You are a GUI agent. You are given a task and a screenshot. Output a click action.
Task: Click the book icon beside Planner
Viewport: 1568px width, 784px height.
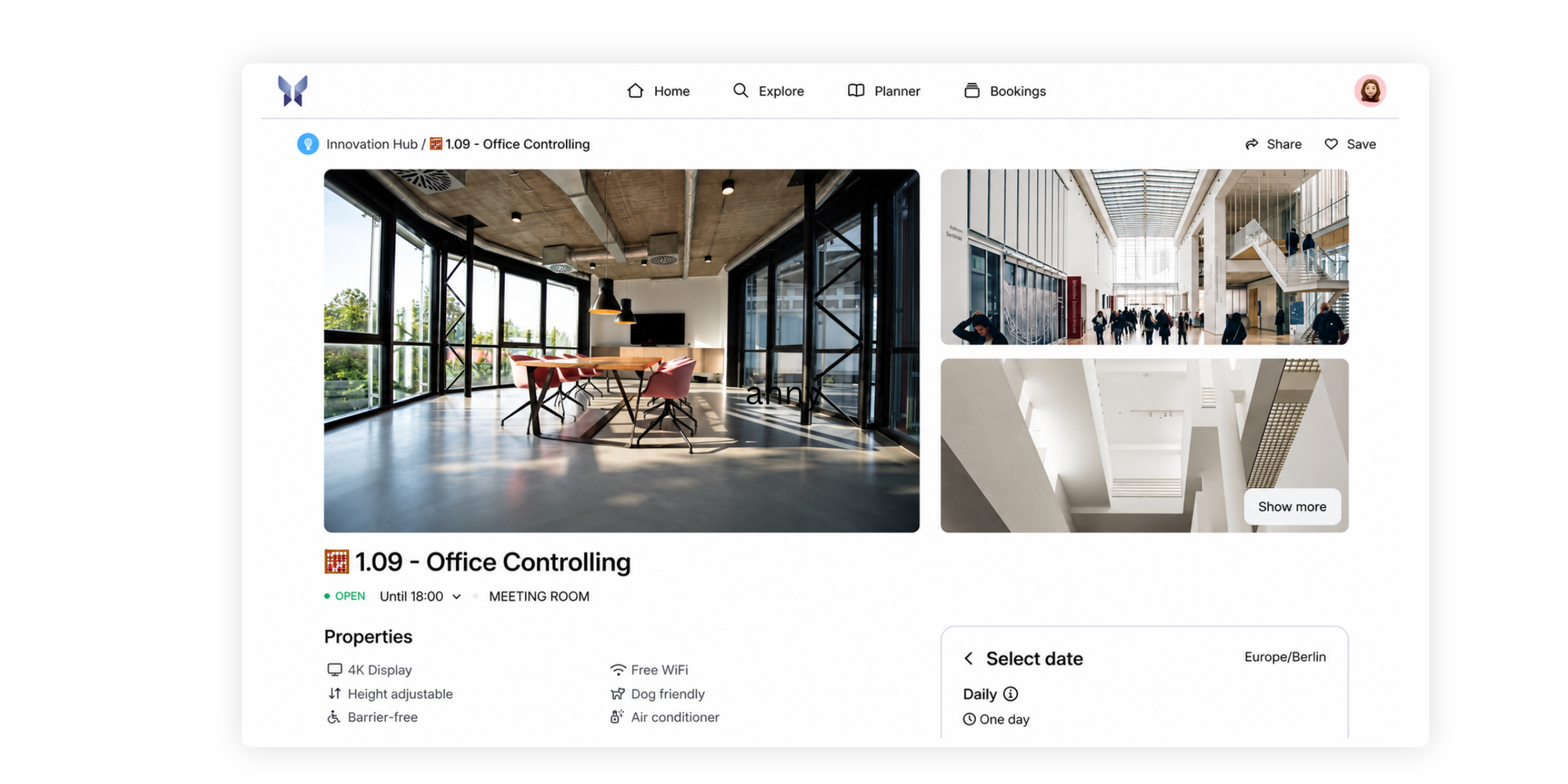click(x=856, y=91)
